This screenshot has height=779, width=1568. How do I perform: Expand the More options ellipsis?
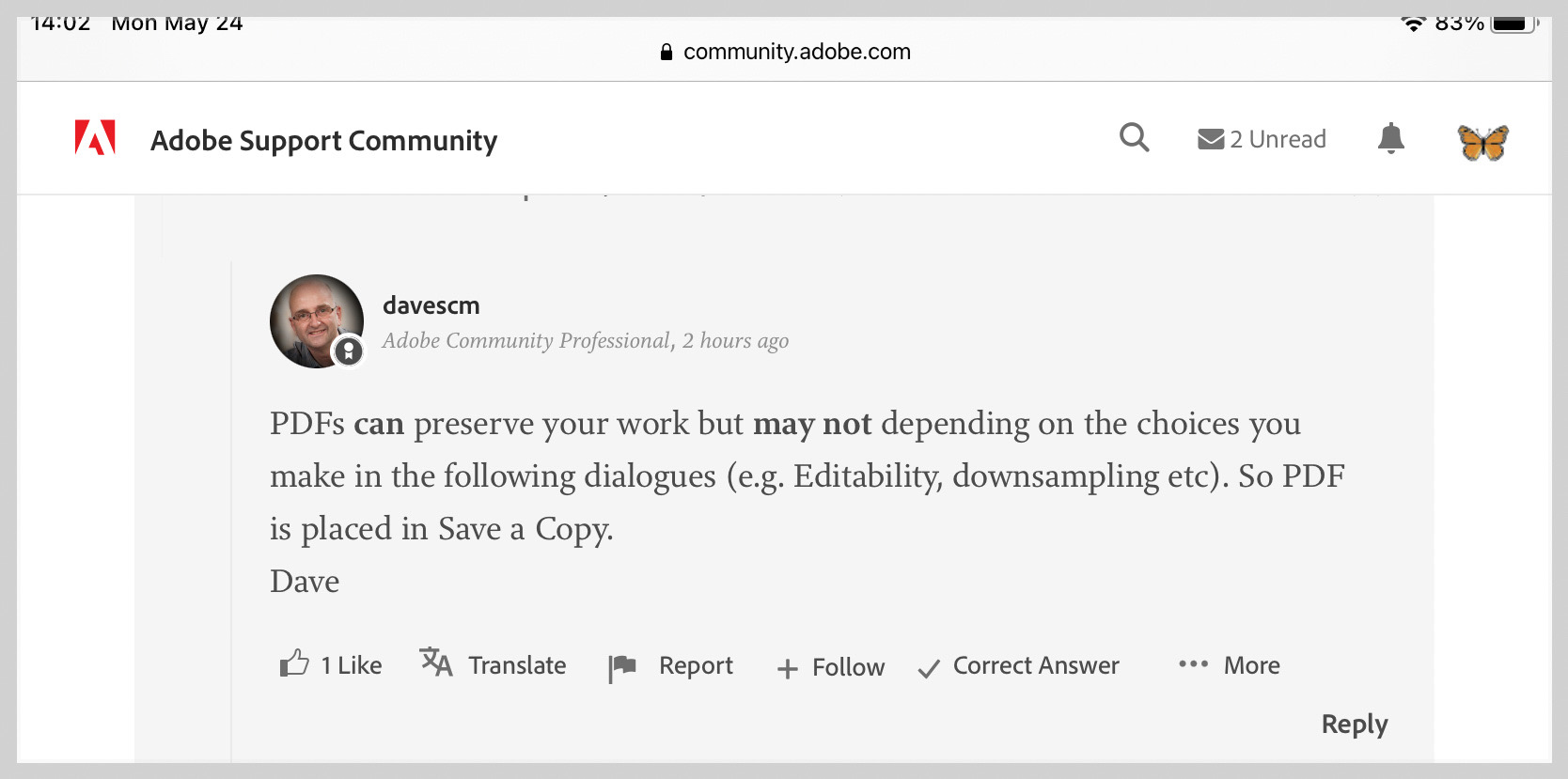click(1193, 664)
